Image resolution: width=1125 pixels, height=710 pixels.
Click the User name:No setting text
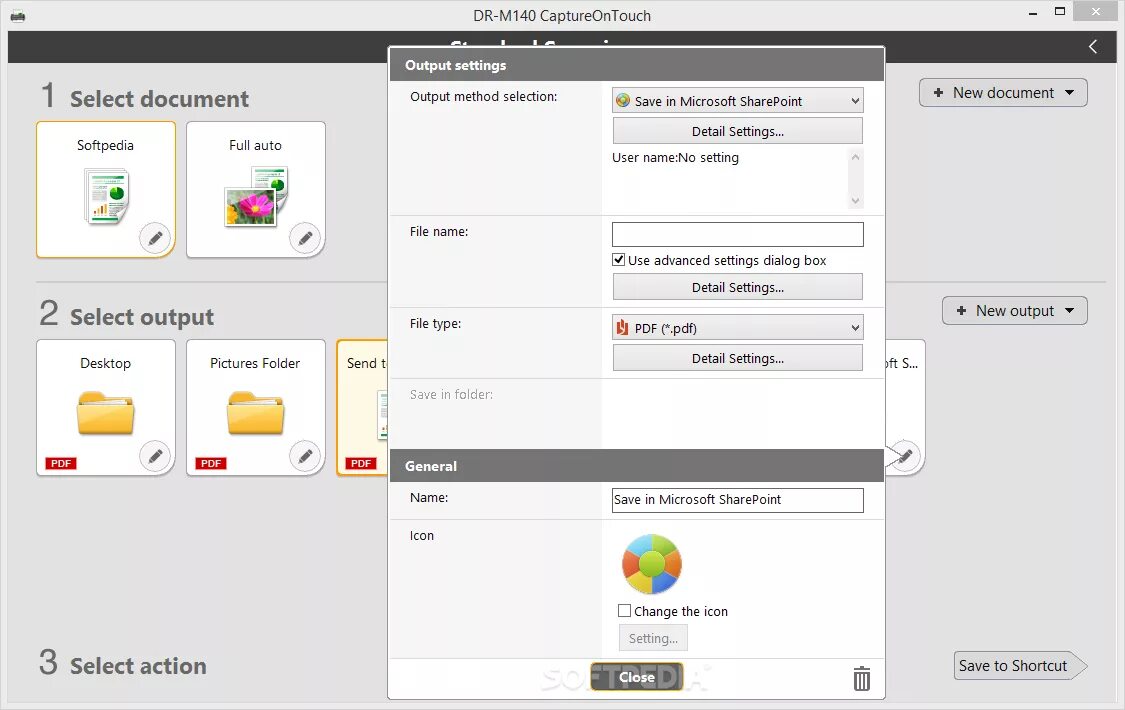pyautogui.click(x=675, y=158)
